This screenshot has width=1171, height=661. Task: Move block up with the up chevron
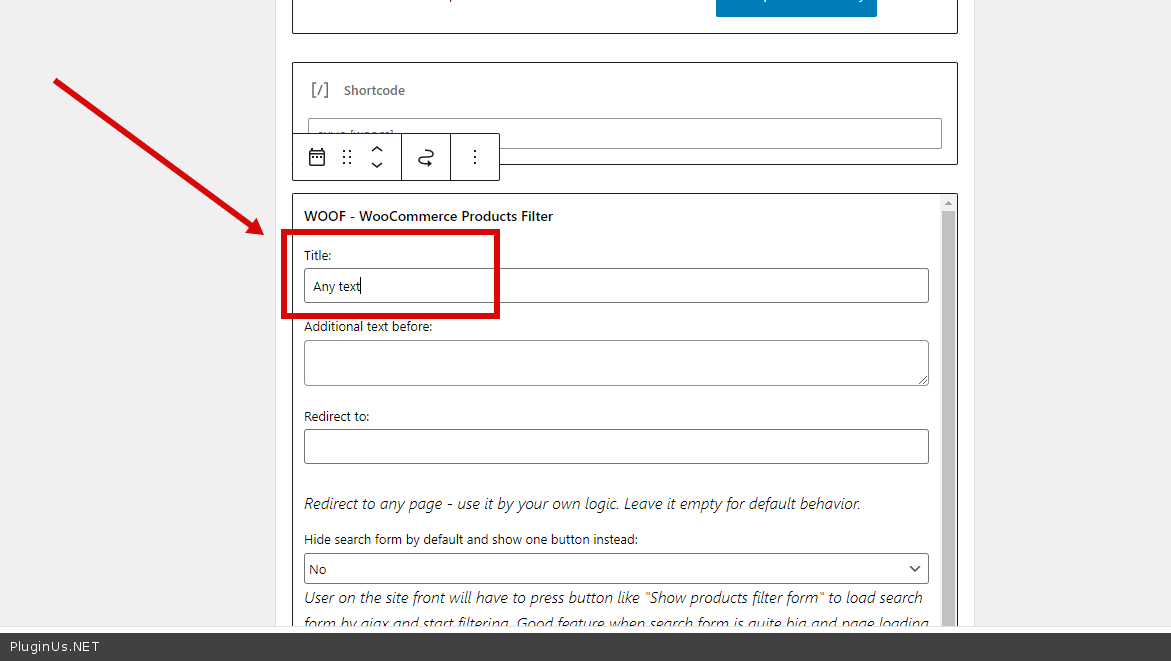(377, 148)
